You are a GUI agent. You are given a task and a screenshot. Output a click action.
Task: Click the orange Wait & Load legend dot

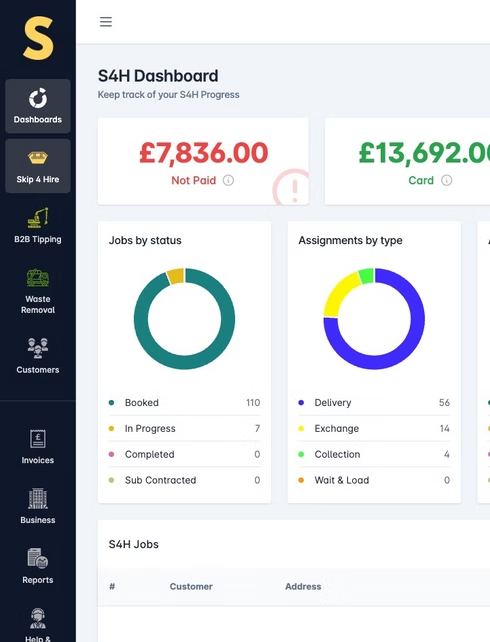(x=301, y=480)
